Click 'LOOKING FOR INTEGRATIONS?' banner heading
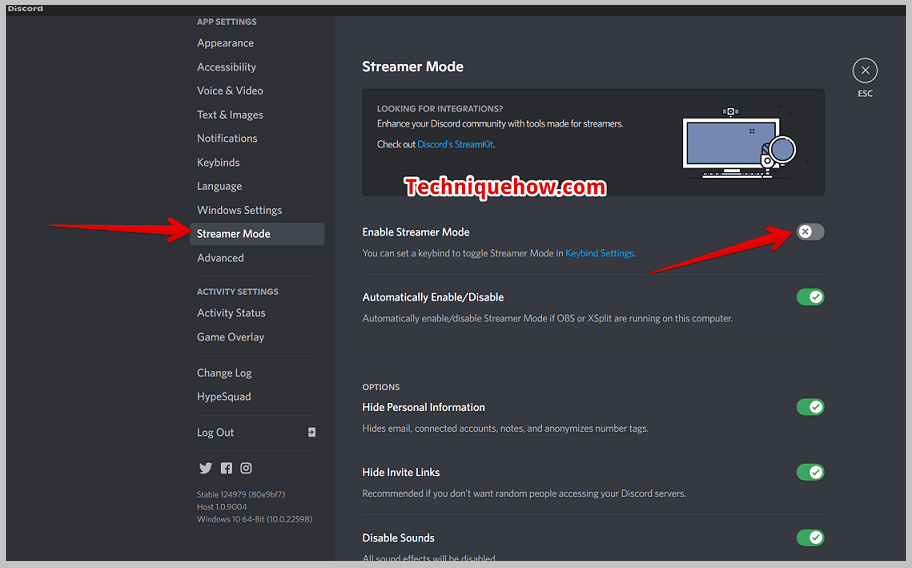The height and width of the screenshot is (568, 912). click(x=440, y=108)
